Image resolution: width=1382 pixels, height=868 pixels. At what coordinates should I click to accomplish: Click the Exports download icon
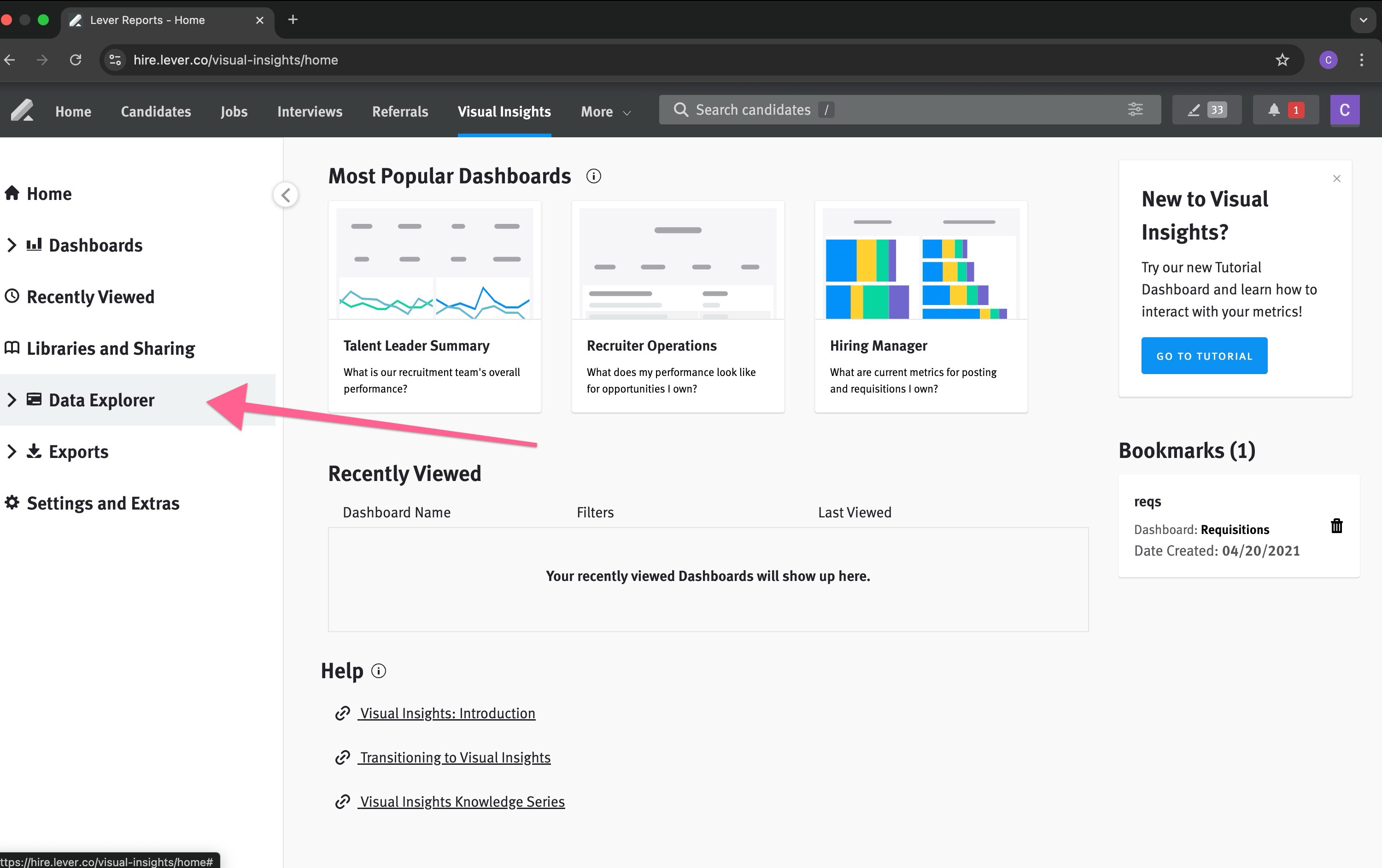click(x=34, y=451)
